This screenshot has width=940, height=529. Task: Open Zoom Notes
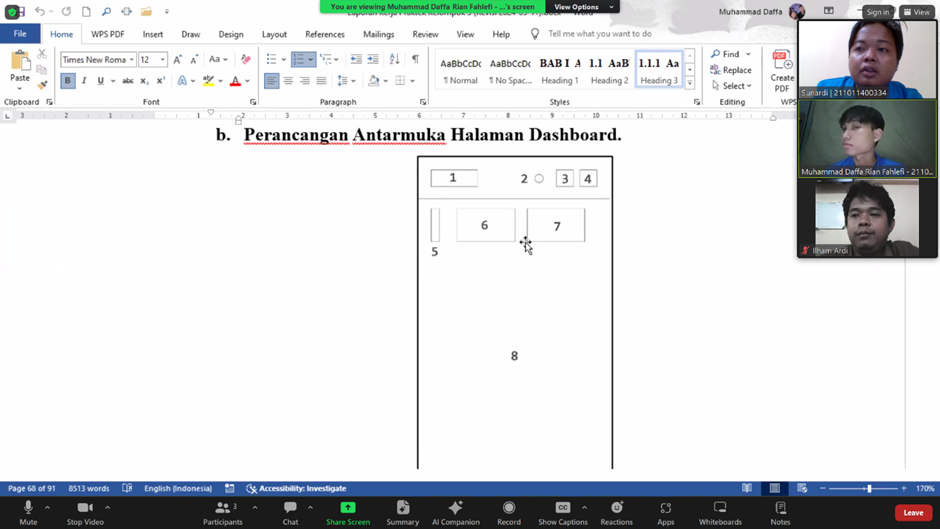click(780, 513)
